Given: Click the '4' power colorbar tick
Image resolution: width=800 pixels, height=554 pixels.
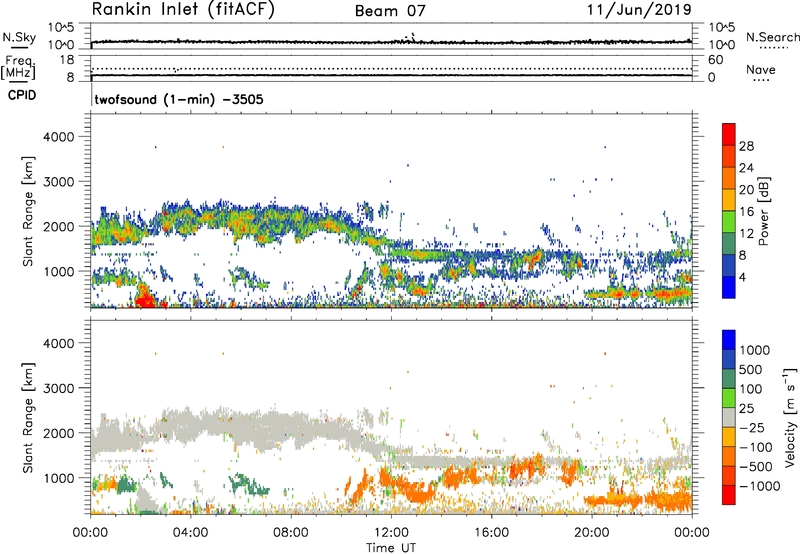Looking at the screenshot, I should [x=742, y=277].
